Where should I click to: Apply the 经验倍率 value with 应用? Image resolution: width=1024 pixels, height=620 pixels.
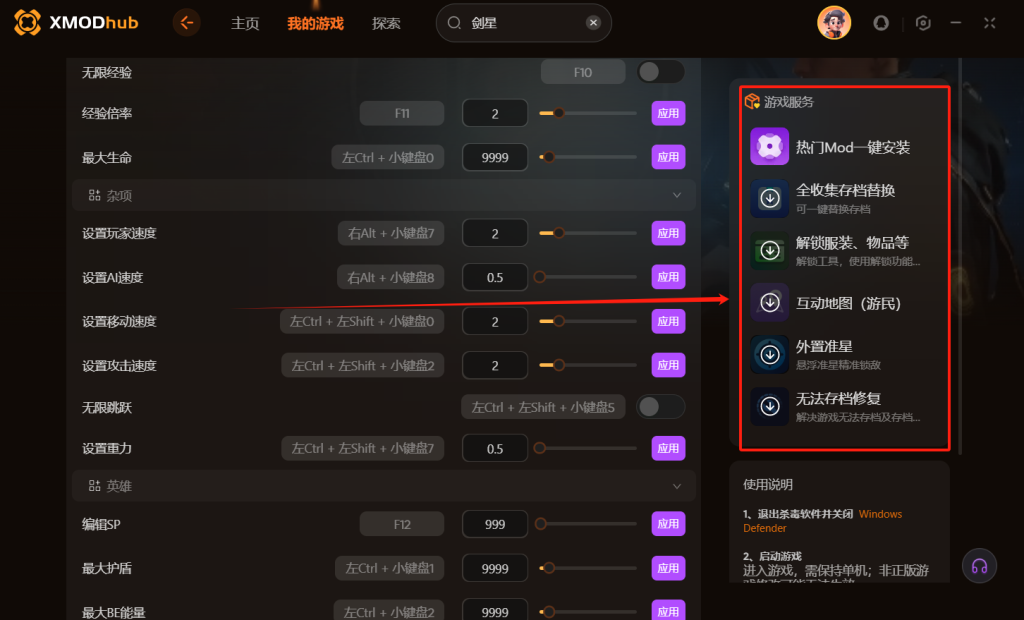click(668, 113)
